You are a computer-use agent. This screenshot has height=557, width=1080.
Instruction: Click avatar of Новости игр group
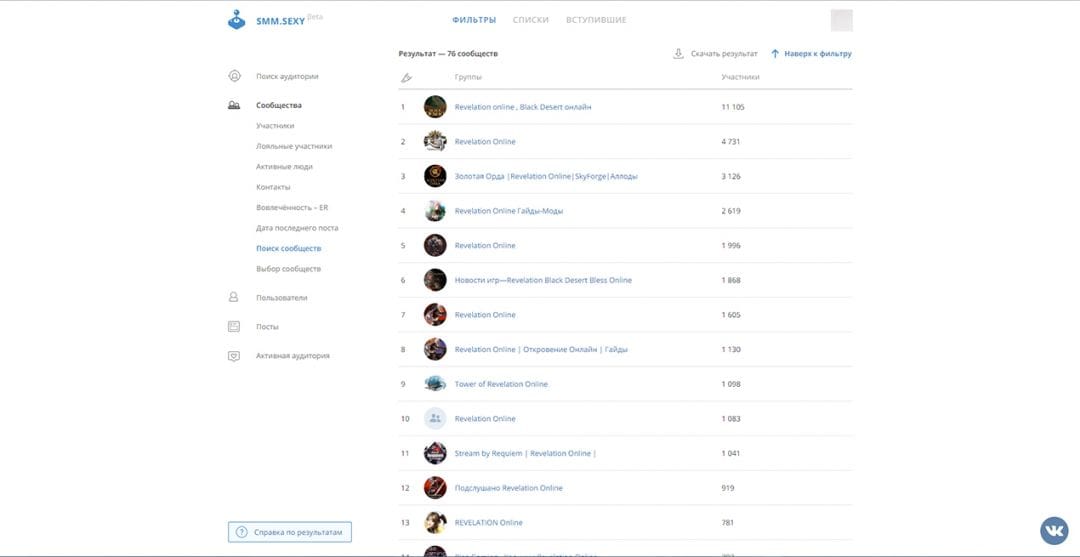tap(435, 280)
